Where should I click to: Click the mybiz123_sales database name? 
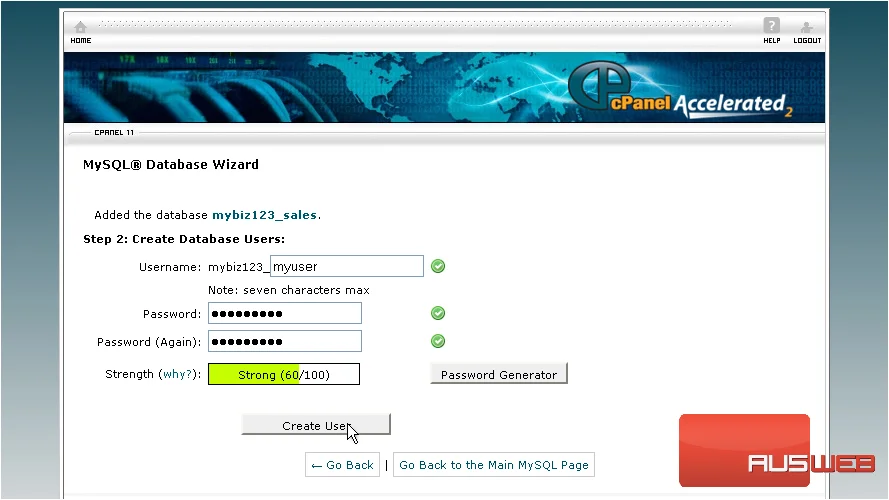pyautogui.click(x=264, y=215)
